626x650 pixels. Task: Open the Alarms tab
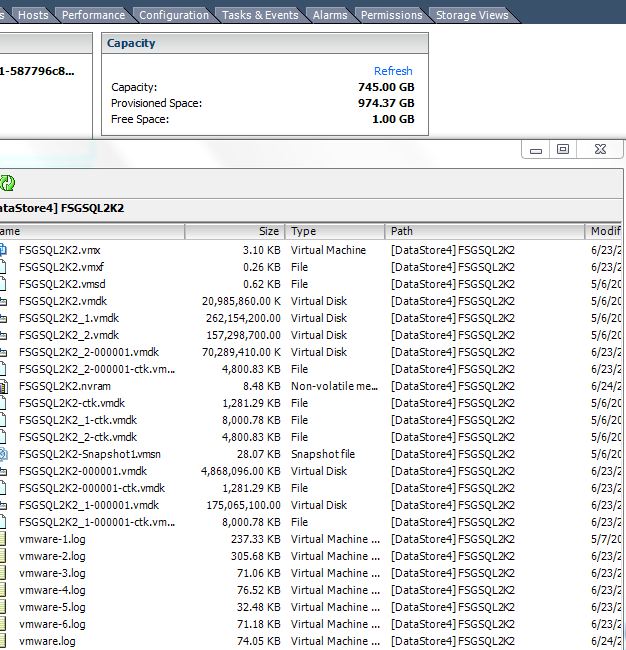[329, 15]
